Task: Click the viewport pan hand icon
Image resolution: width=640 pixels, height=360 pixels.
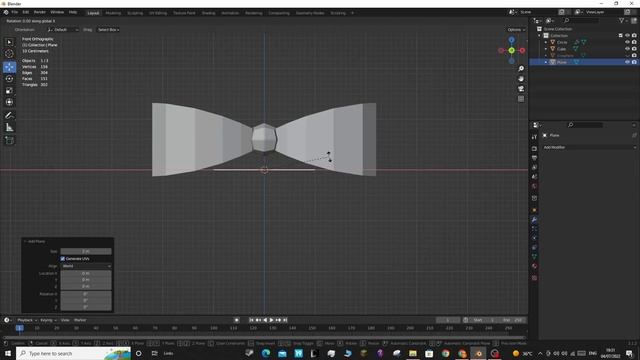Action: pos(521,79)
